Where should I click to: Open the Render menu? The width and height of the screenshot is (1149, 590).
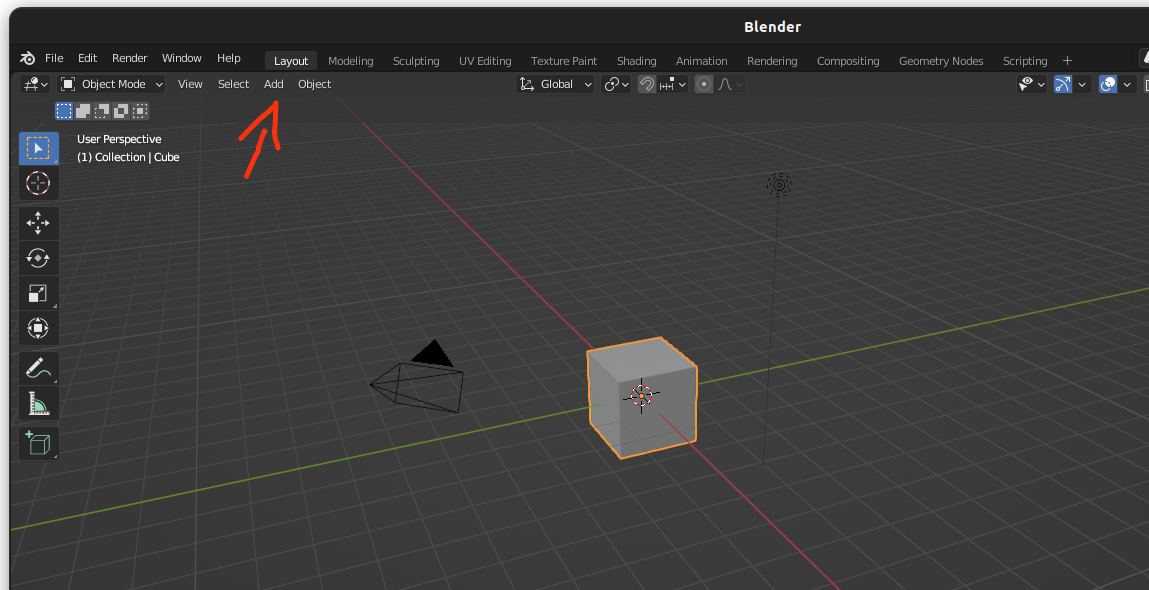click(130, 58)
